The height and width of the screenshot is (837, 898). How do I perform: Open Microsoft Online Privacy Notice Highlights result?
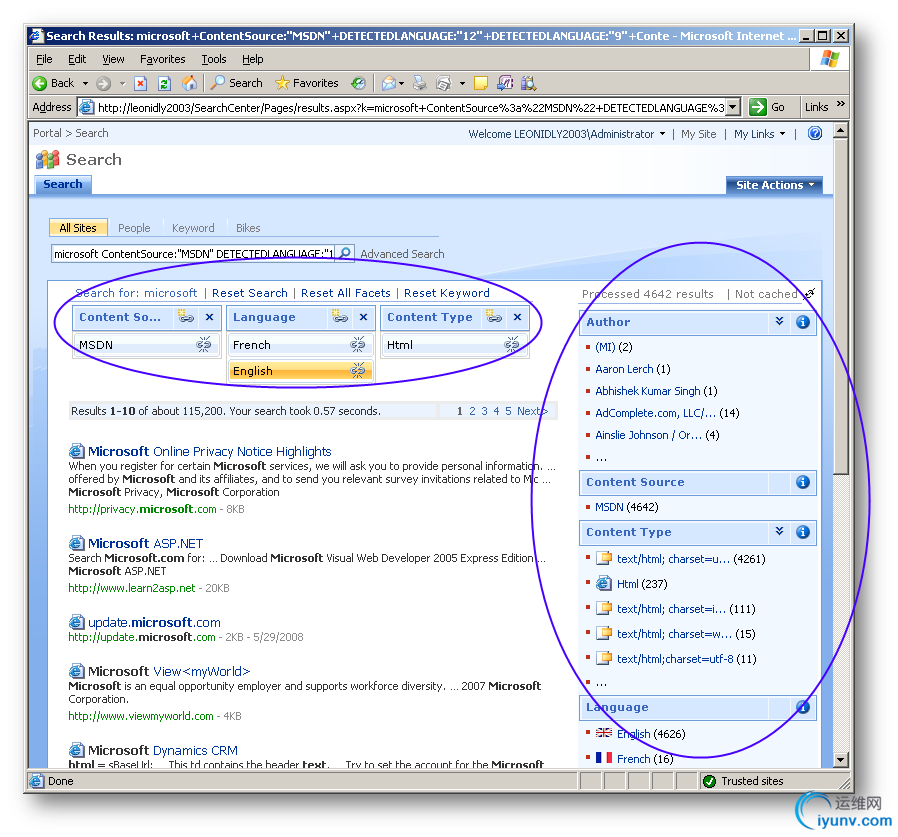(x=210, y=451)
